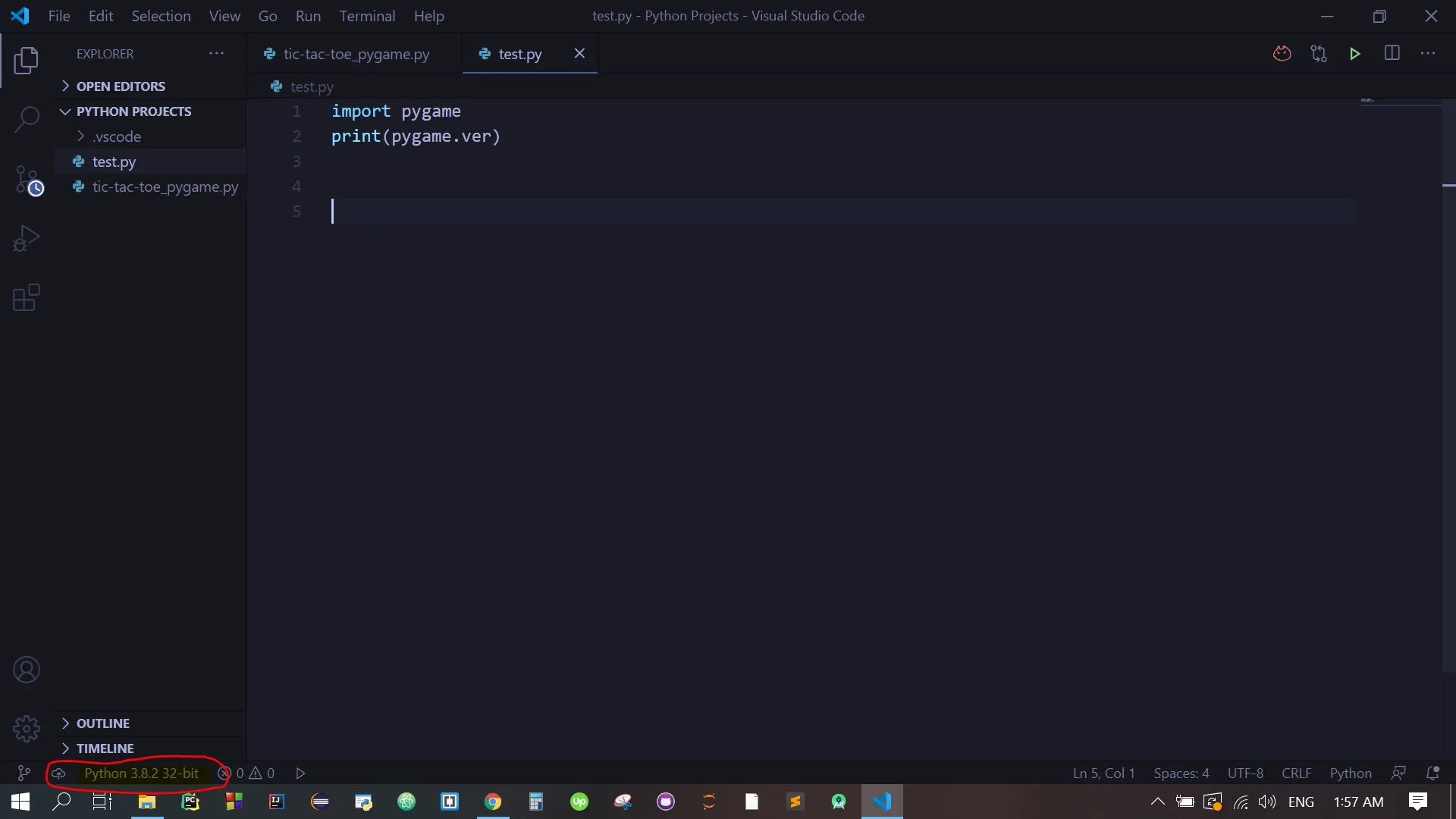Expand the .vscode folder

click(x=117, y=136)
